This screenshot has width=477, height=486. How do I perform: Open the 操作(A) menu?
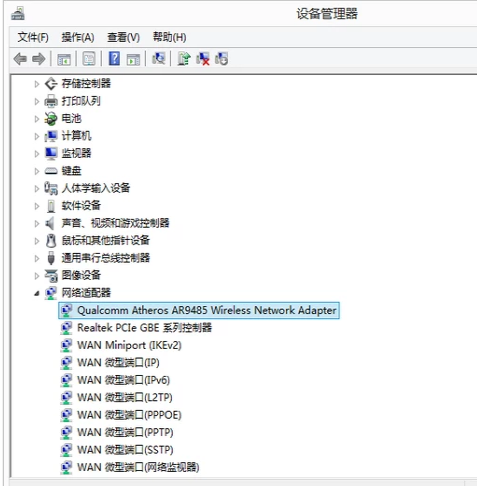(x=78, y=37)
